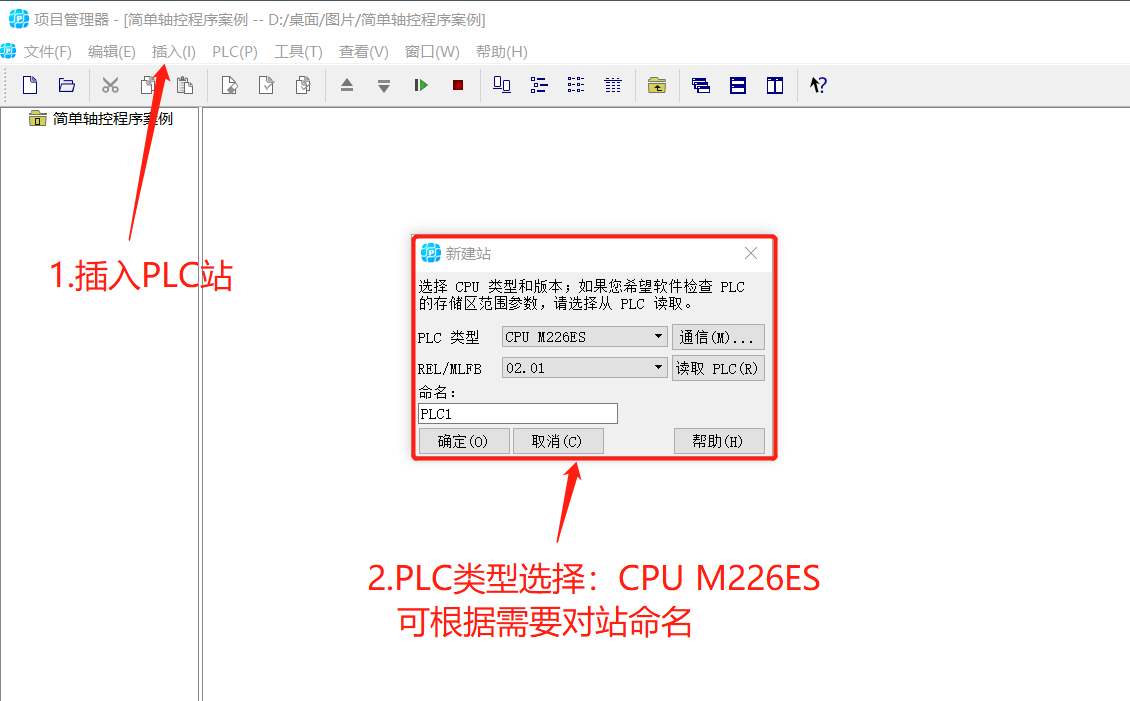Click the context help arrow icon
Screen dimensions: 1130x701
coord(817,85)
